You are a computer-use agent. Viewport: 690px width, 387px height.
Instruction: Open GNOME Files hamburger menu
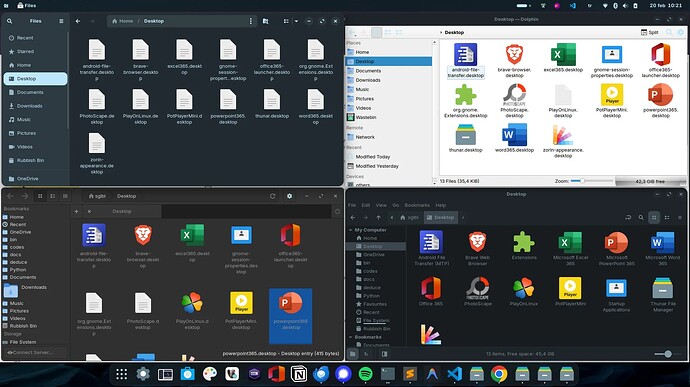tap(61, 21)
